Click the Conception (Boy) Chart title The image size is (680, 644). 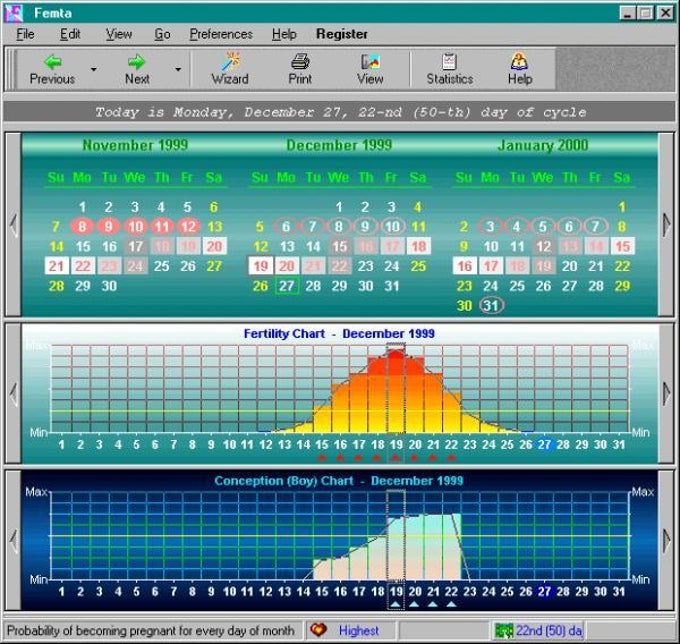pyautogui.click(x=339, y=481)
